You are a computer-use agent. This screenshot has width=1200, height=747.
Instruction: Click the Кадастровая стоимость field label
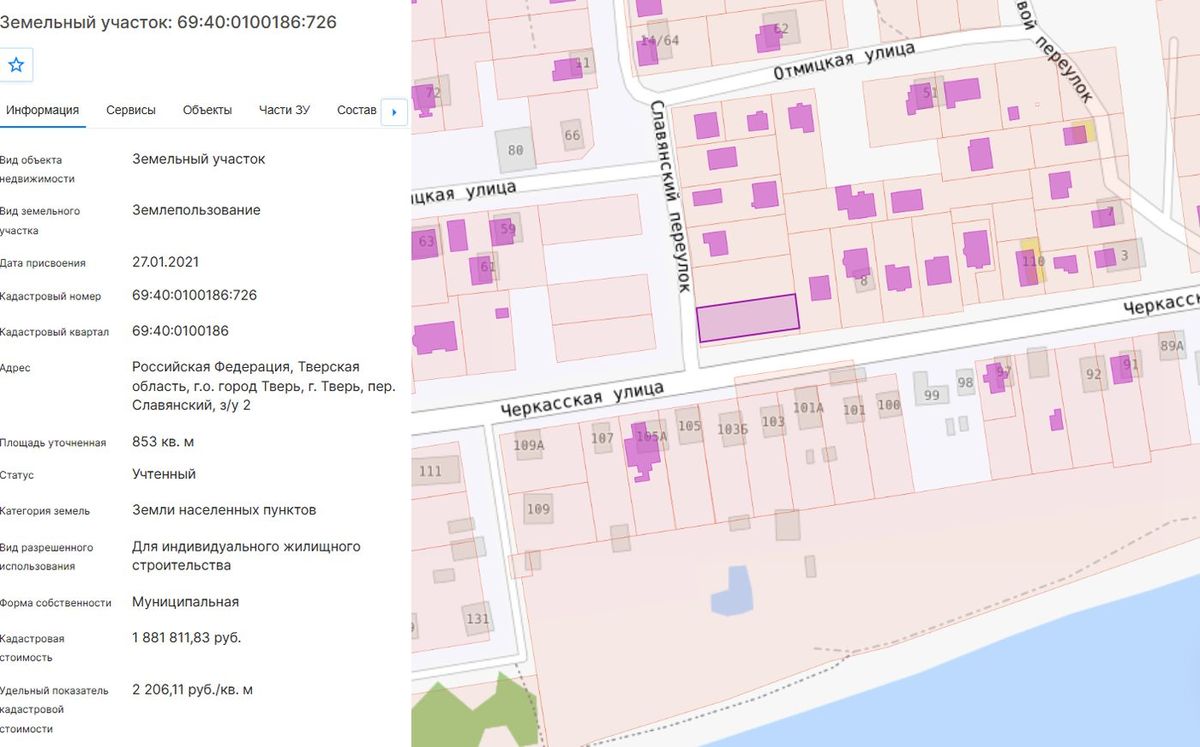point(32,648)
